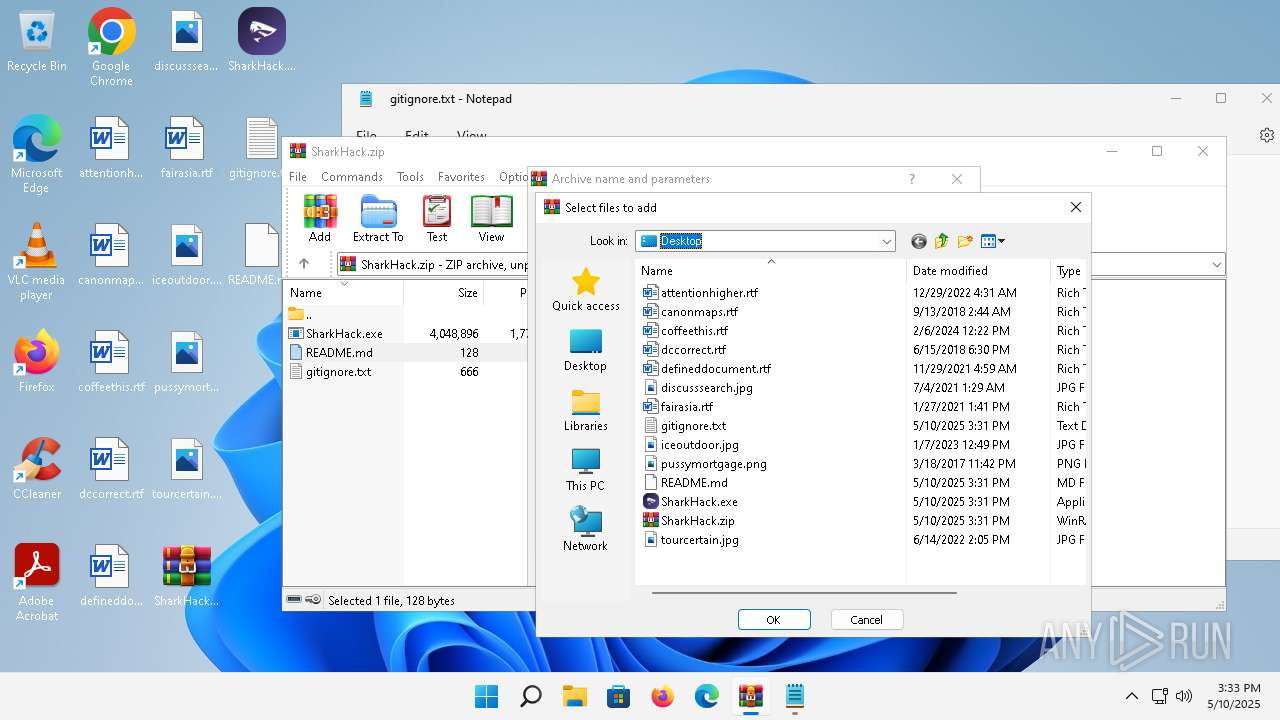Close the Select files to add dialog
1280x720 pixels.
pos(1076,207)
